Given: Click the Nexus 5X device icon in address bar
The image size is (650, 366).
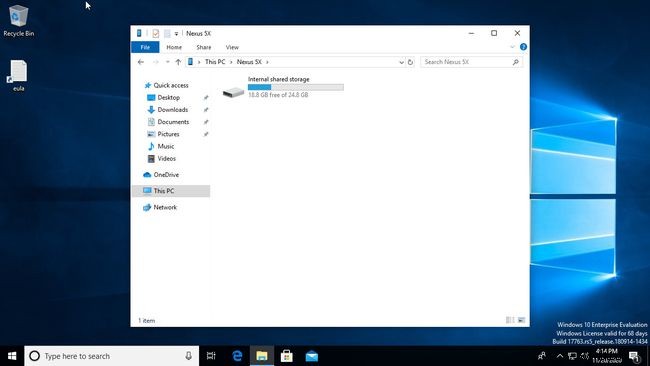Looking at the screenshot, I should pyautogui.click(x=190, y=62).
